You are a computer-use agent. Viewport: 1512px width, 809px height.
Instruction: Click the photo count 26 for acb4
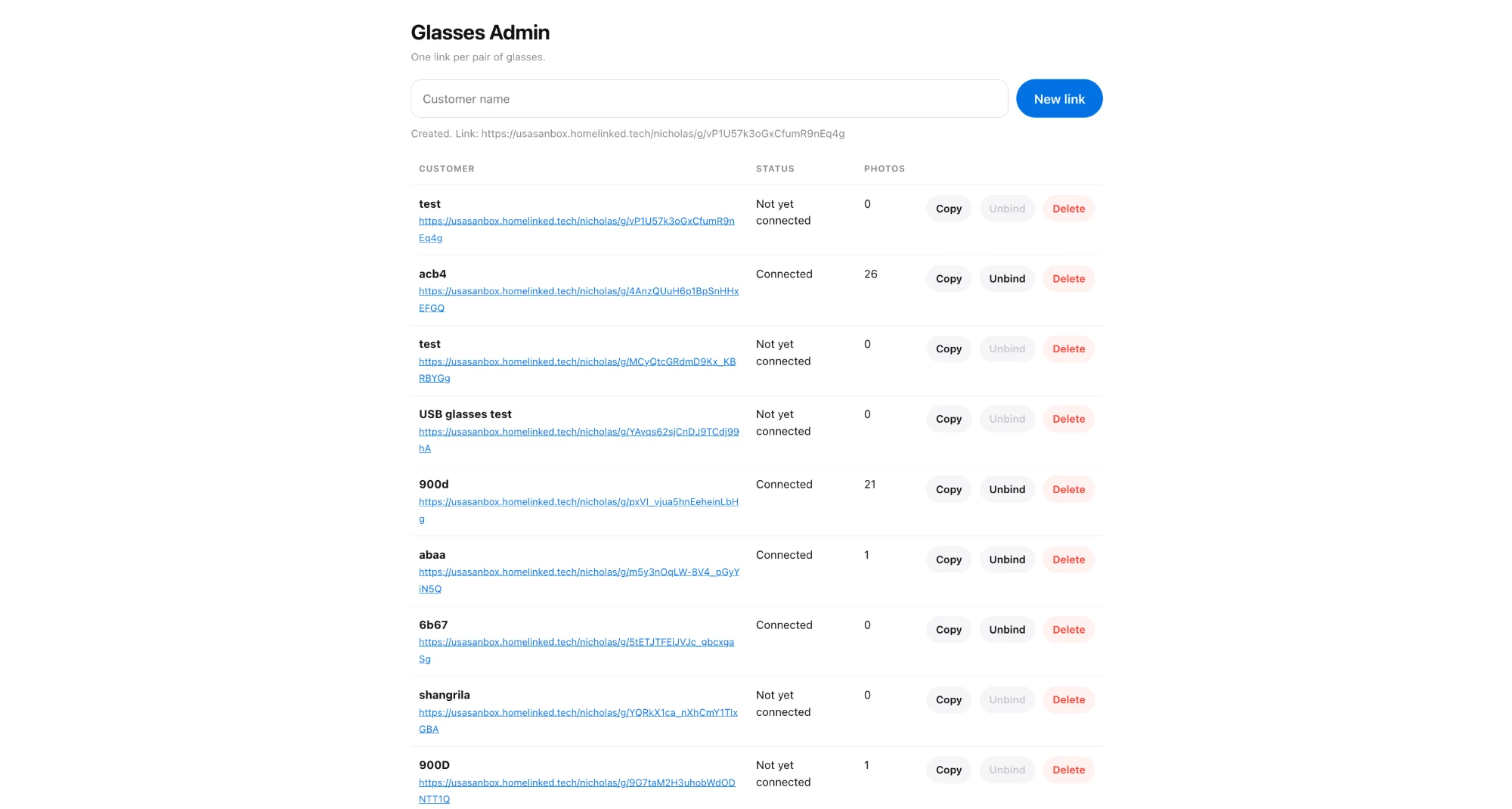point(870,274)
